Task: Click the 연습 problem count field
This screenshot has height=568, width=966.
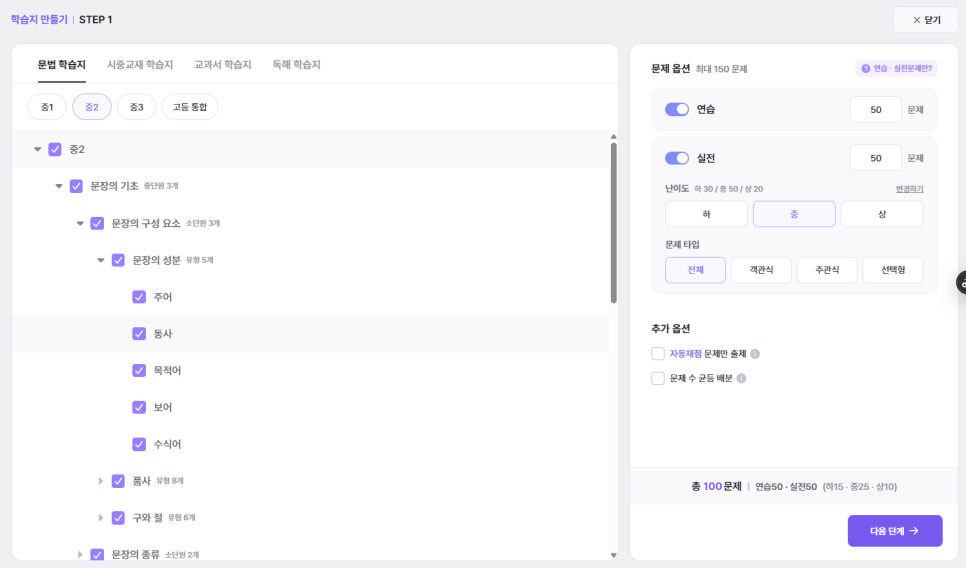Action: (x=875, y=110)
